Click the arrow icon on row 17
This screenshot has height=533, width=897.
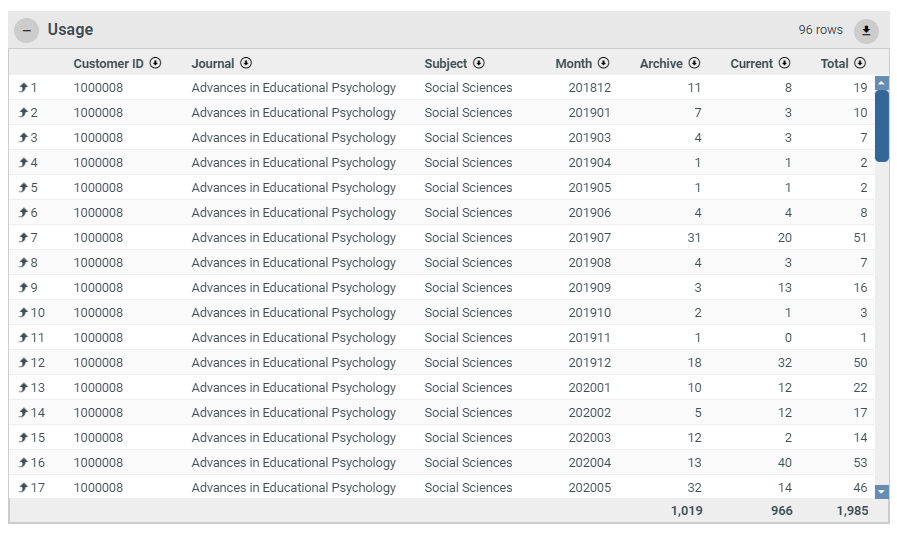[x=23, y=488]
